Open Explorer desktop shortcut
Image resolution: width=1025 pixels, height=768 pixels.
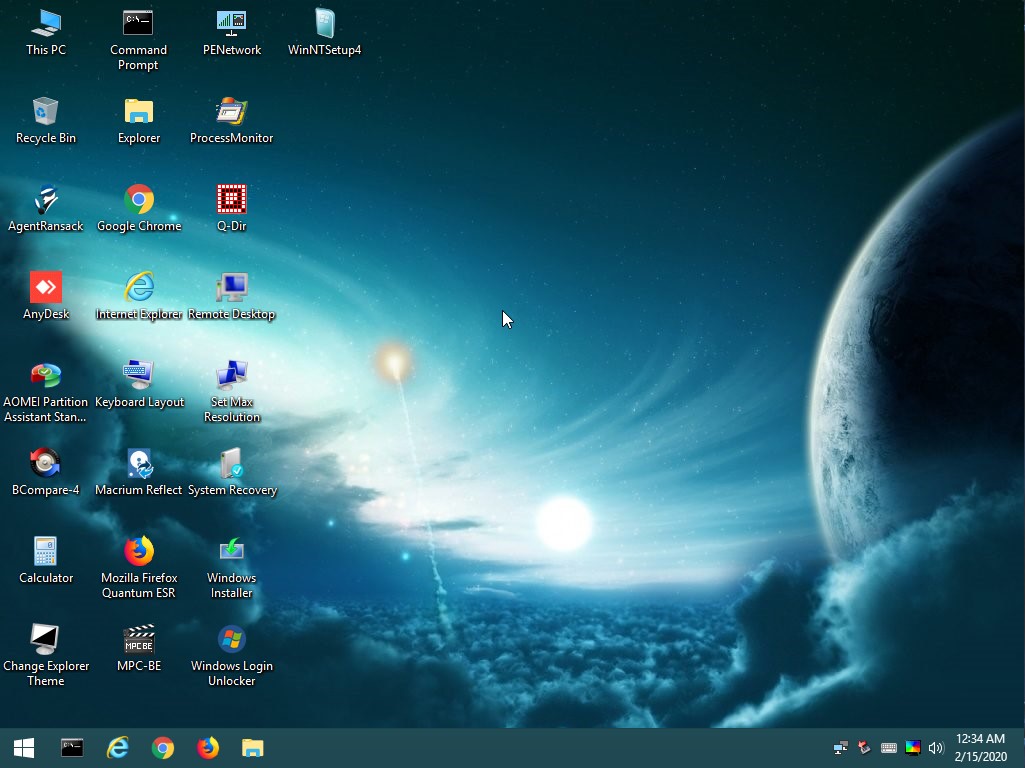139,121
